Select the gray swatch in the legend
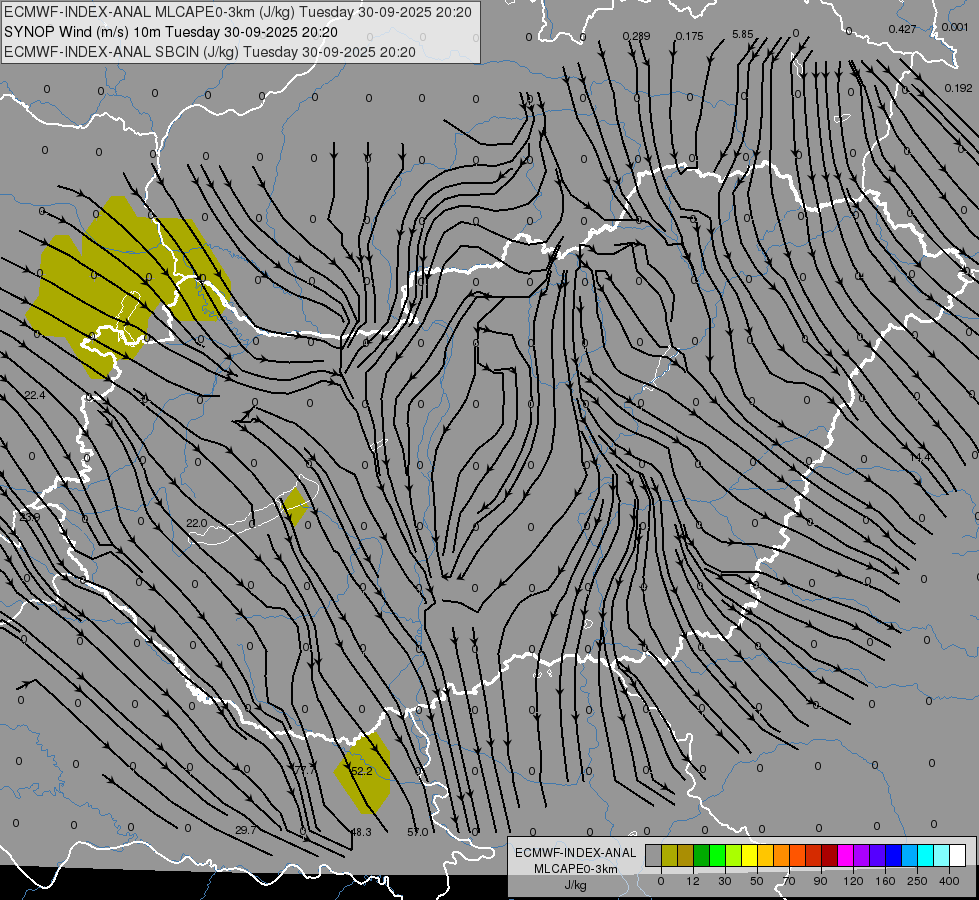This screenshot has height=900, width=979. coord(653,855)
